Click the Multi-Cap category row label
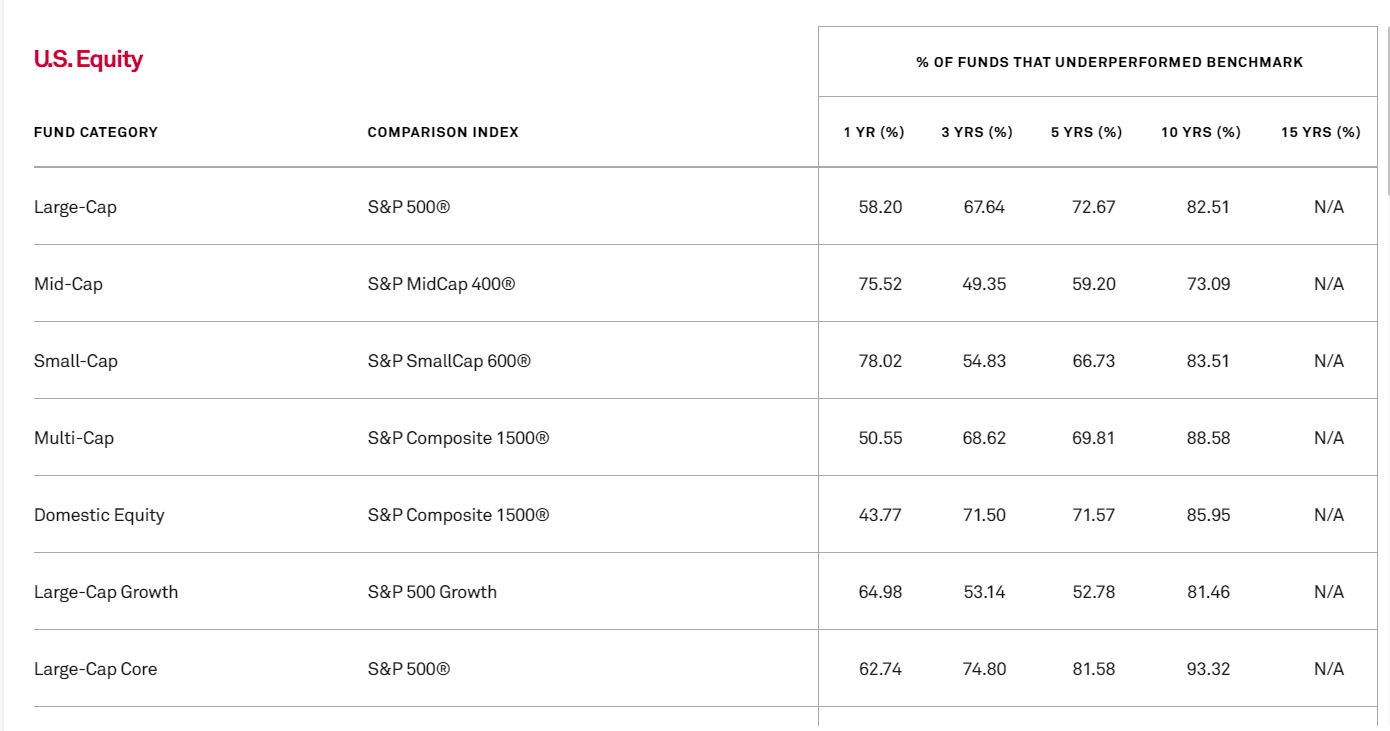The width and height of the screenshot is (1390, 731). [x=74, y=438]
